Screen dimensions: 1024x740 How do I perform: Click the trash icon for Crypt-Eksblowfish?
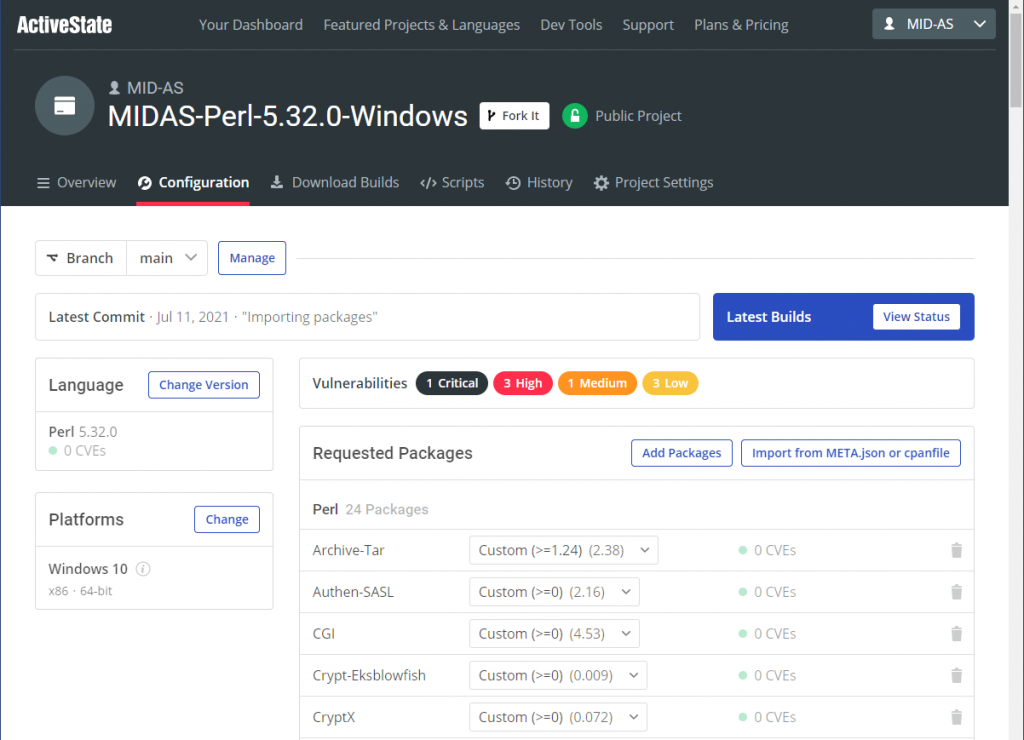click(x=956, y=675)
